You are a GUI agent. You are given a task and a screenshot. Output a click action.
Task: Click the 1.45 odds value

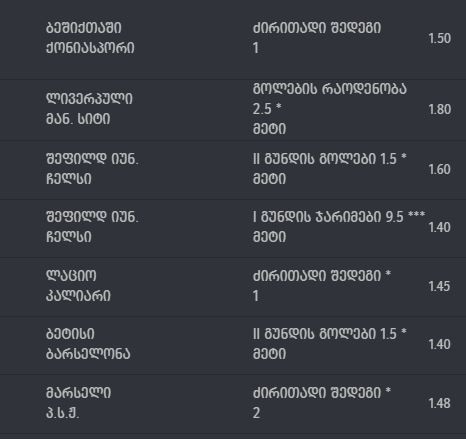[440, 286]
